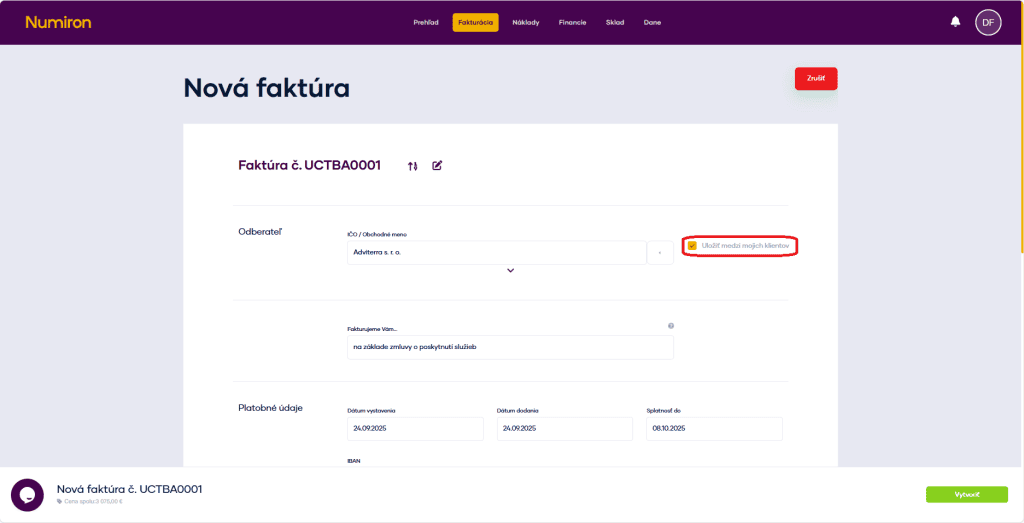The width and height of the screenshot is (1024, 523).
Task: Toggle Uložiť medzi mojich klientov checkbox
Action: [692, 246]
